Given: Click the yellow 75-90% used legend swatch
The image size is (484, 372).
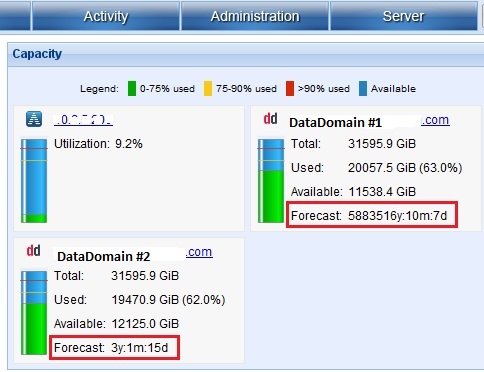Looking at the screenshot, I should coord(208,89).
